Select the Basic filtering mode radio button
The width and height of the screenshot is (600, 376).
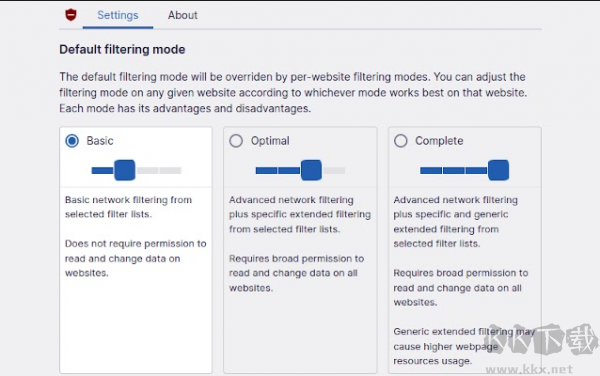(x=72, y=141)
